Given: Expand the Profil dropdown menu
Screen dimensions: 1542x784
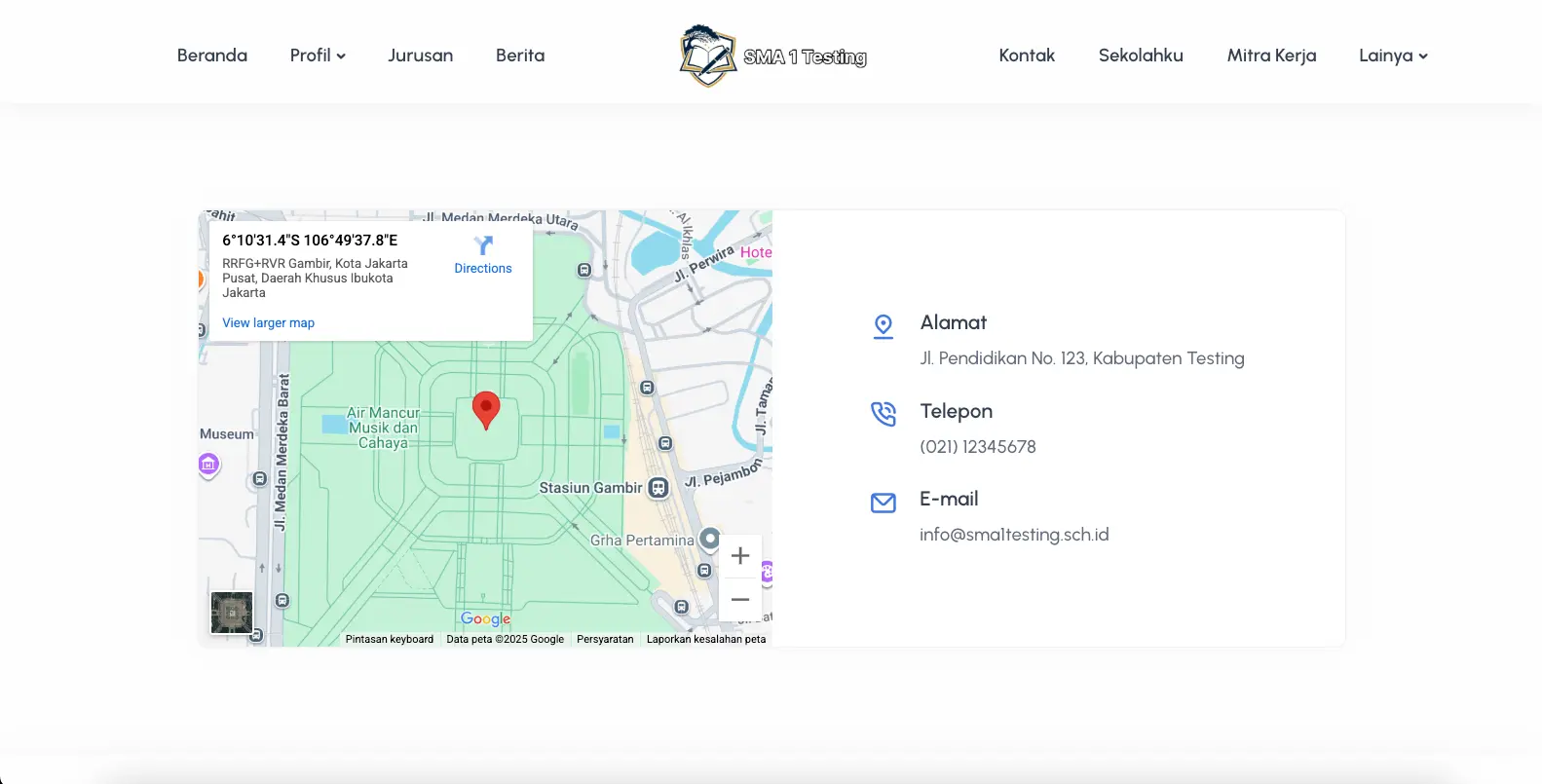Looking at the screenshot, I should (x=318, y=56).
